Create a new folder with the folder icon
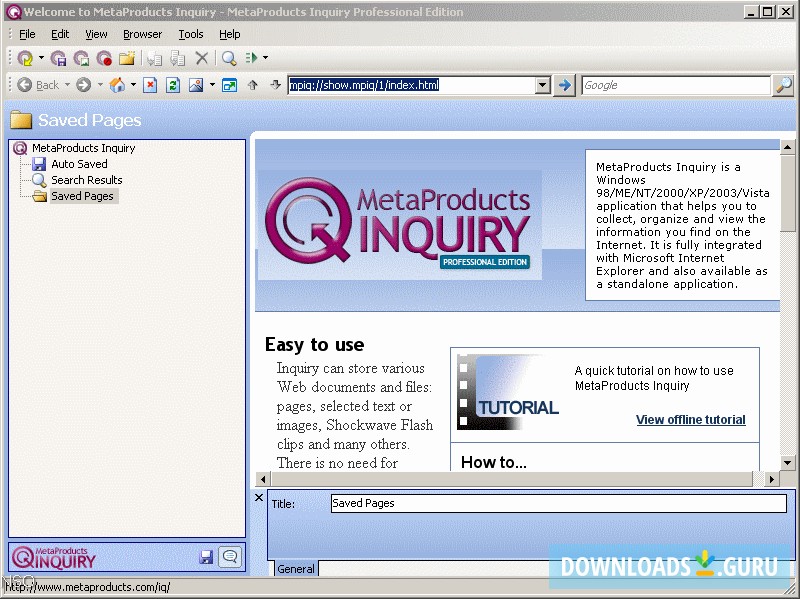 pyautogui.click(x=127, y=58)
